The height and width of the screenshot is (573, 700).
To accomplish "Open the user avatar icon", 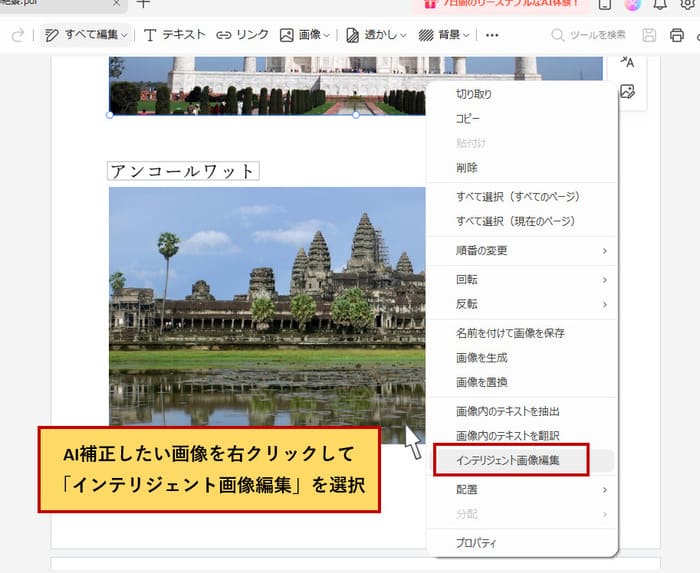I will tap(632, 4).
